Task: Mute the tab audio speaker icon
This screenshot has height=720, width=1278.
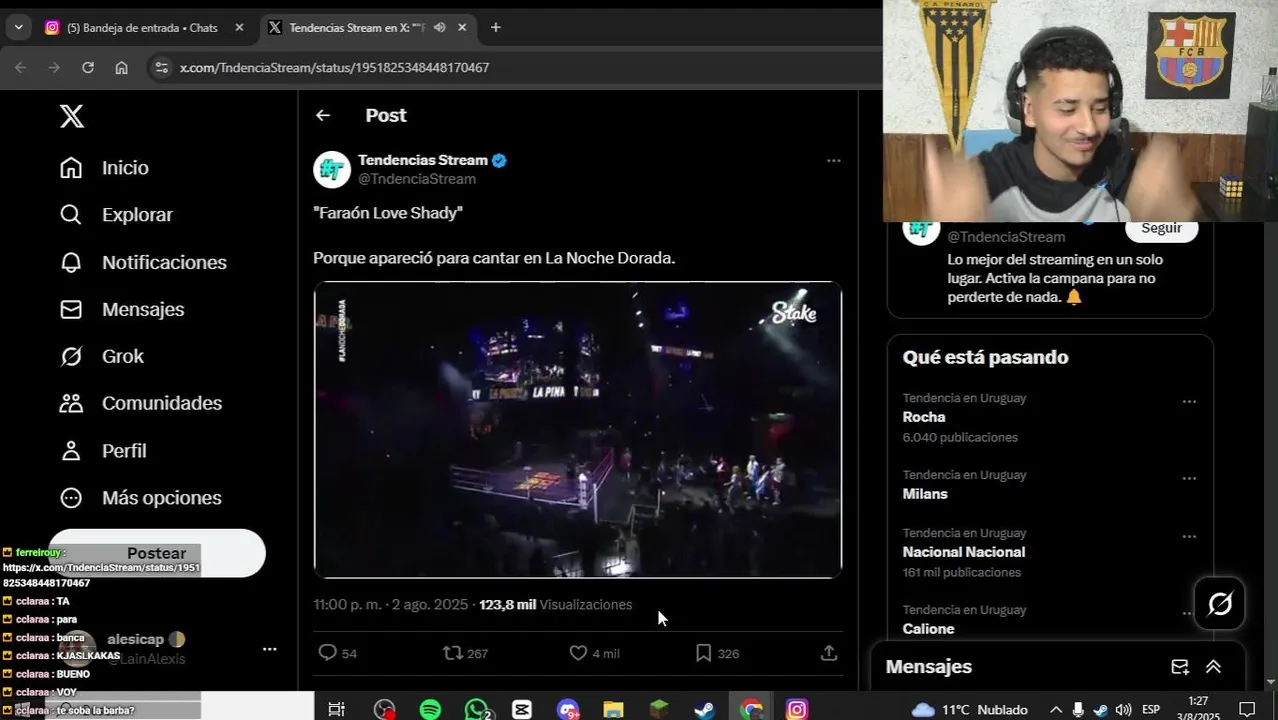Action: 439,28
